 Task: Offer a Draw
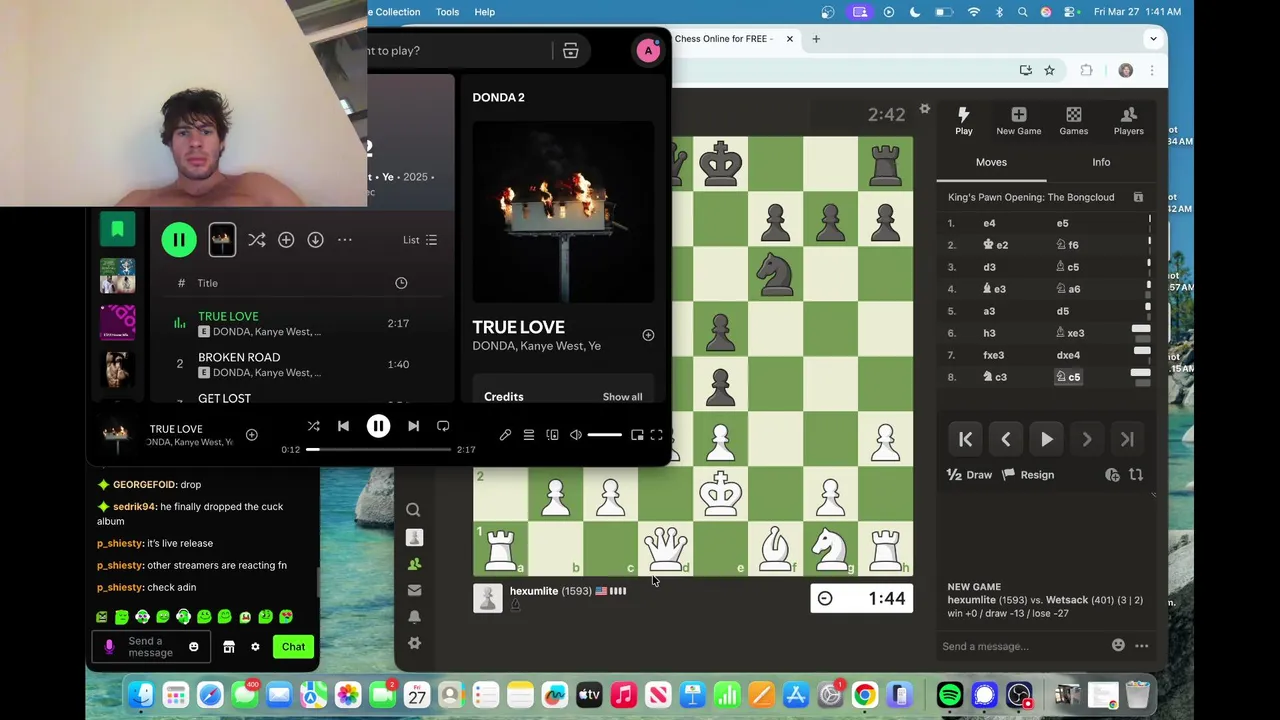tap(969, 475)
